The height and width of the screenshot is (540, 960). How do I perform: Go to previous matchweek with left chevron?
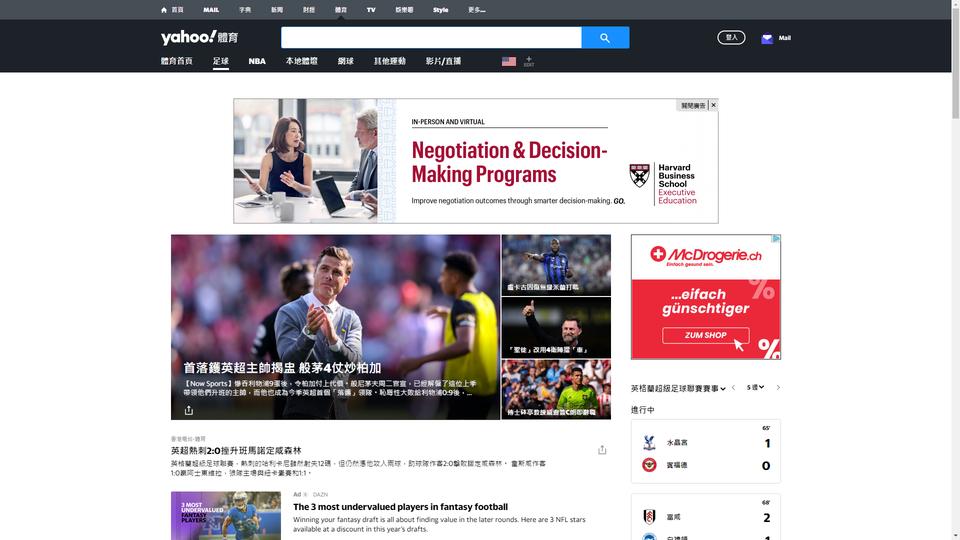coord(733,388)
